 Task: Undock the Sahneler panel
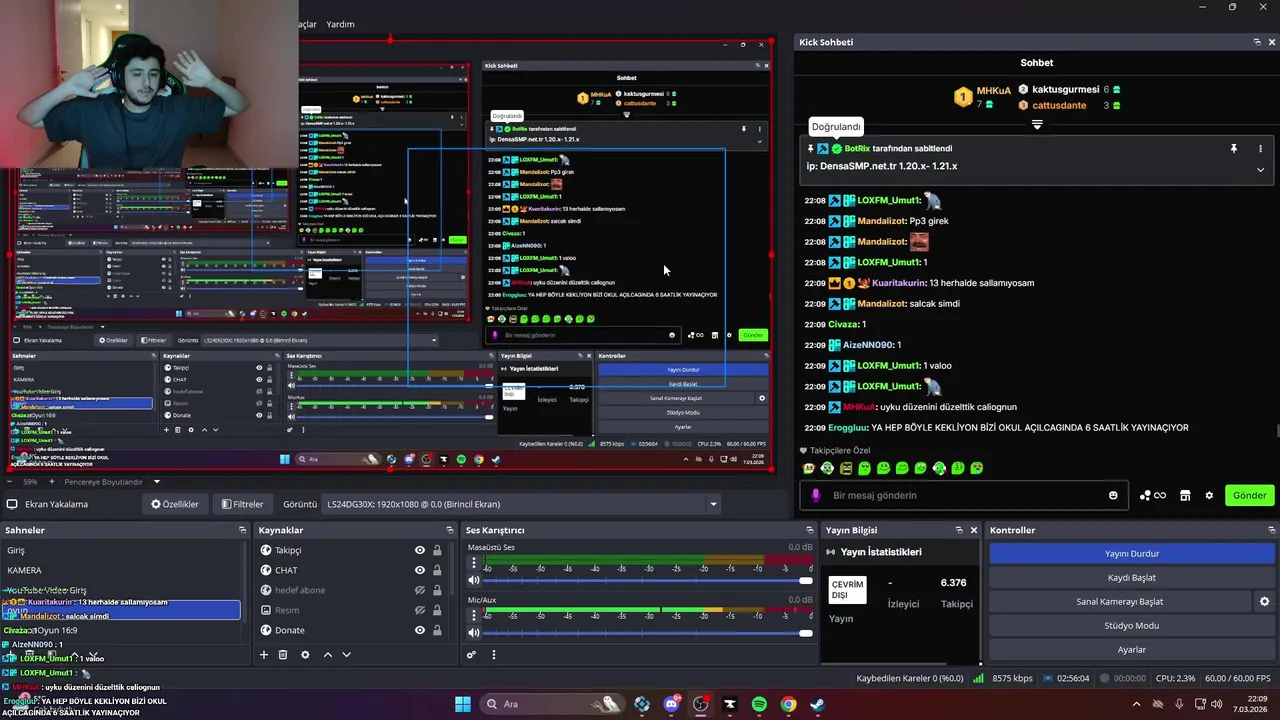(x=242, y=530)
